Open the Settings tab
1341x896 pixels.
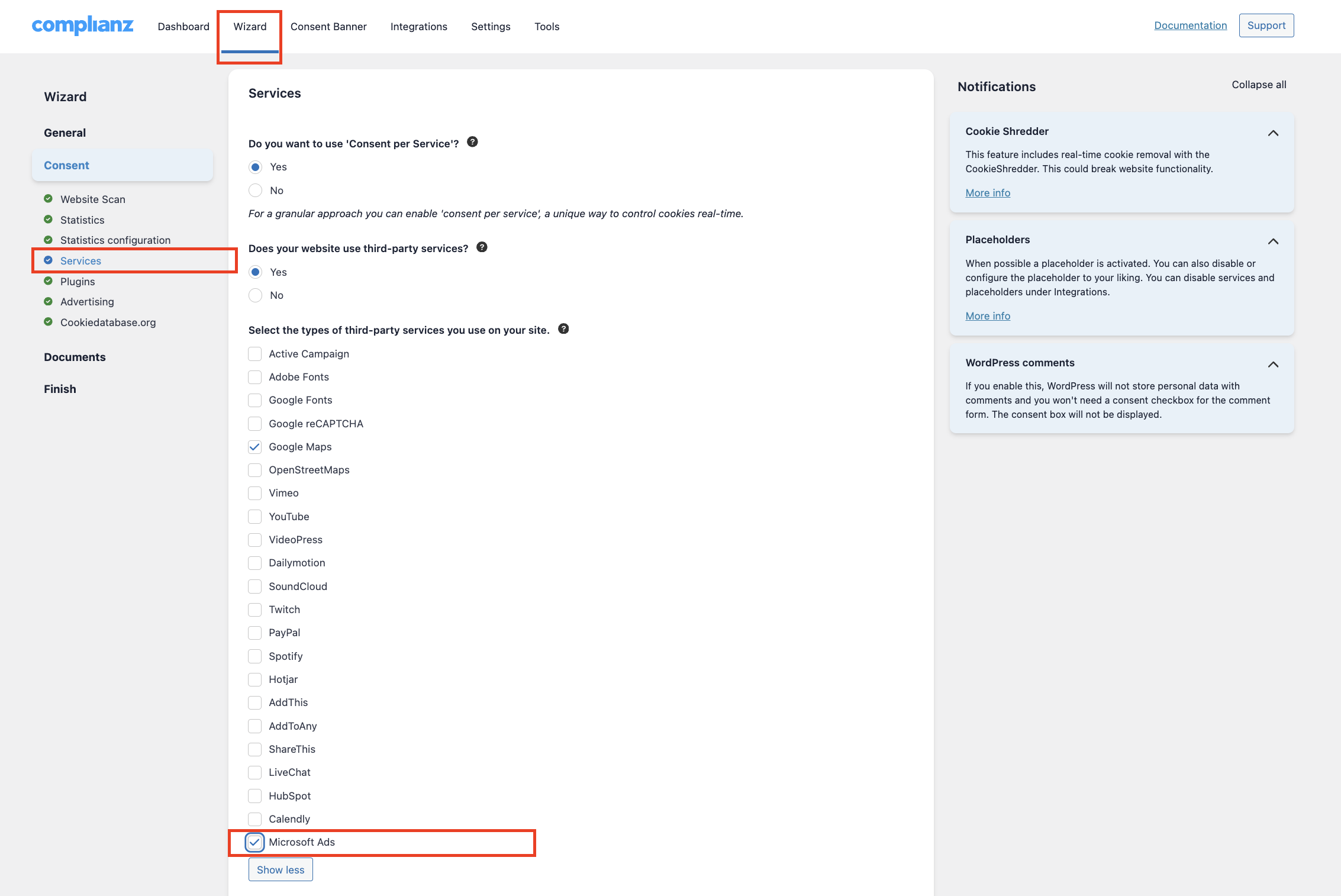491,27
